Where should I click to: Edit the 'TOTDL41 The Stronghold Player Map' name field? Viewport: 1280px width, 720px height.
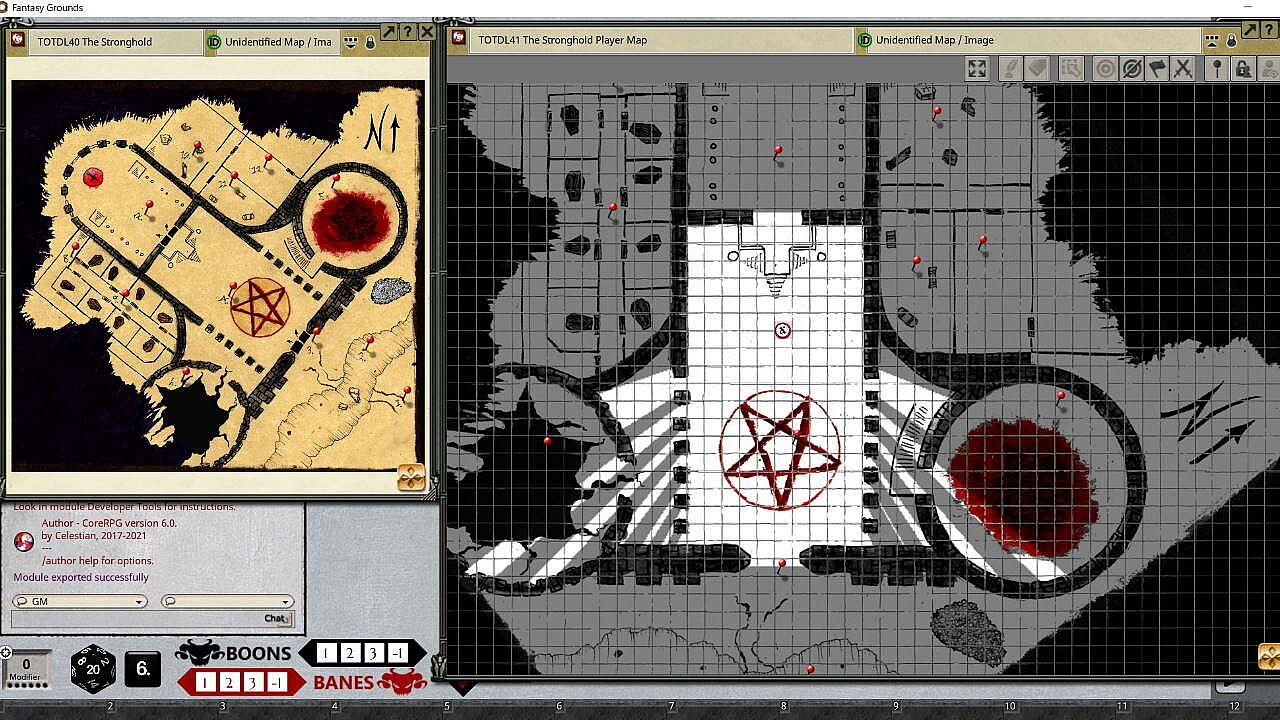pyautogui.click(x=663, y=41)
